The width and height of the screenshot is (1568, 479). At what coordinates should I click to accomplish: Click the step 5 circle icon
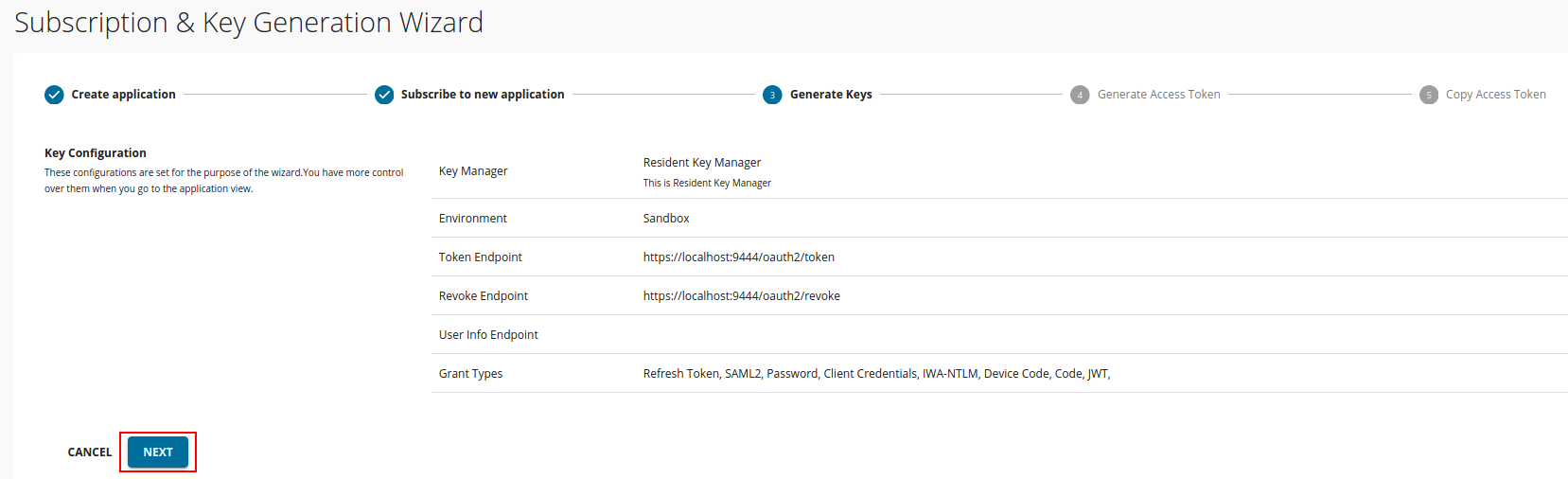click(1429, 95)
